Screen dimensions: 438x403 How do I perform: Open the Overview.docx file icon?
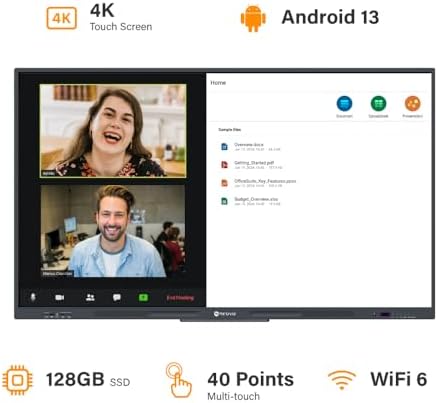tap(224, 147)
